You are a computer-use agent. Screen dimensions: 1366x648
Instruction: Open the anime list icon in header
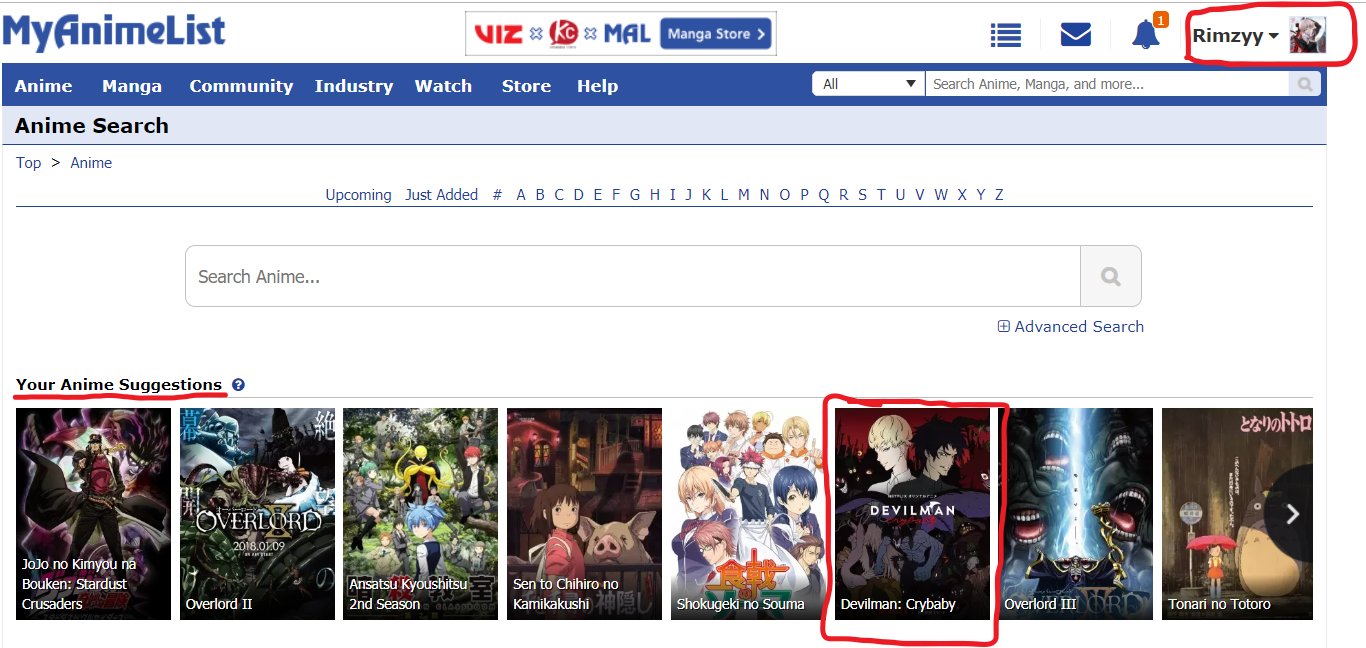pyautogui.click(x=1005, y=35)
